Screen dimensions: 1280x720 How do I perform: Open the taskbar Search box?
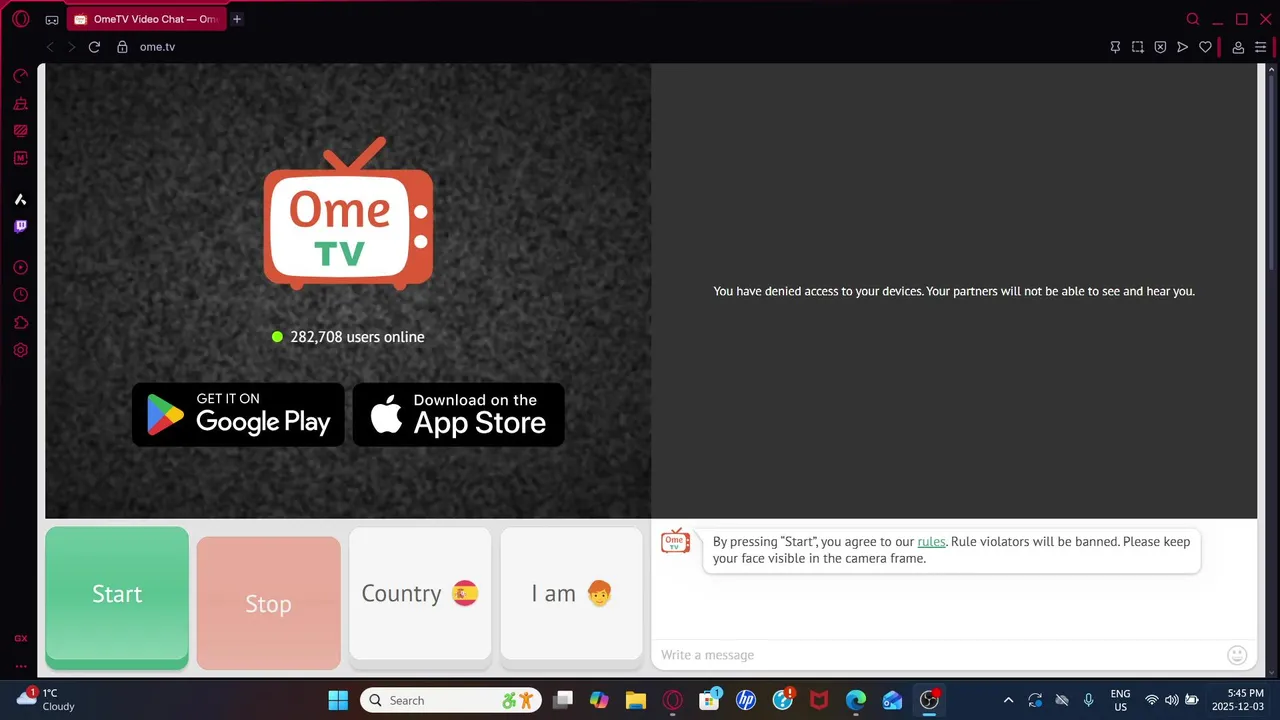tap(451, 700)
